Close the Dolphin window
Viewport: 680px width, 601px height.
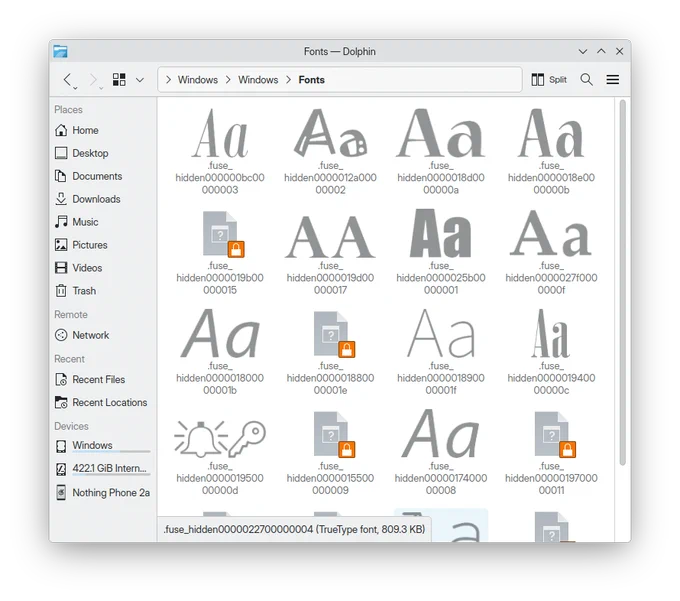click(619, 52)
